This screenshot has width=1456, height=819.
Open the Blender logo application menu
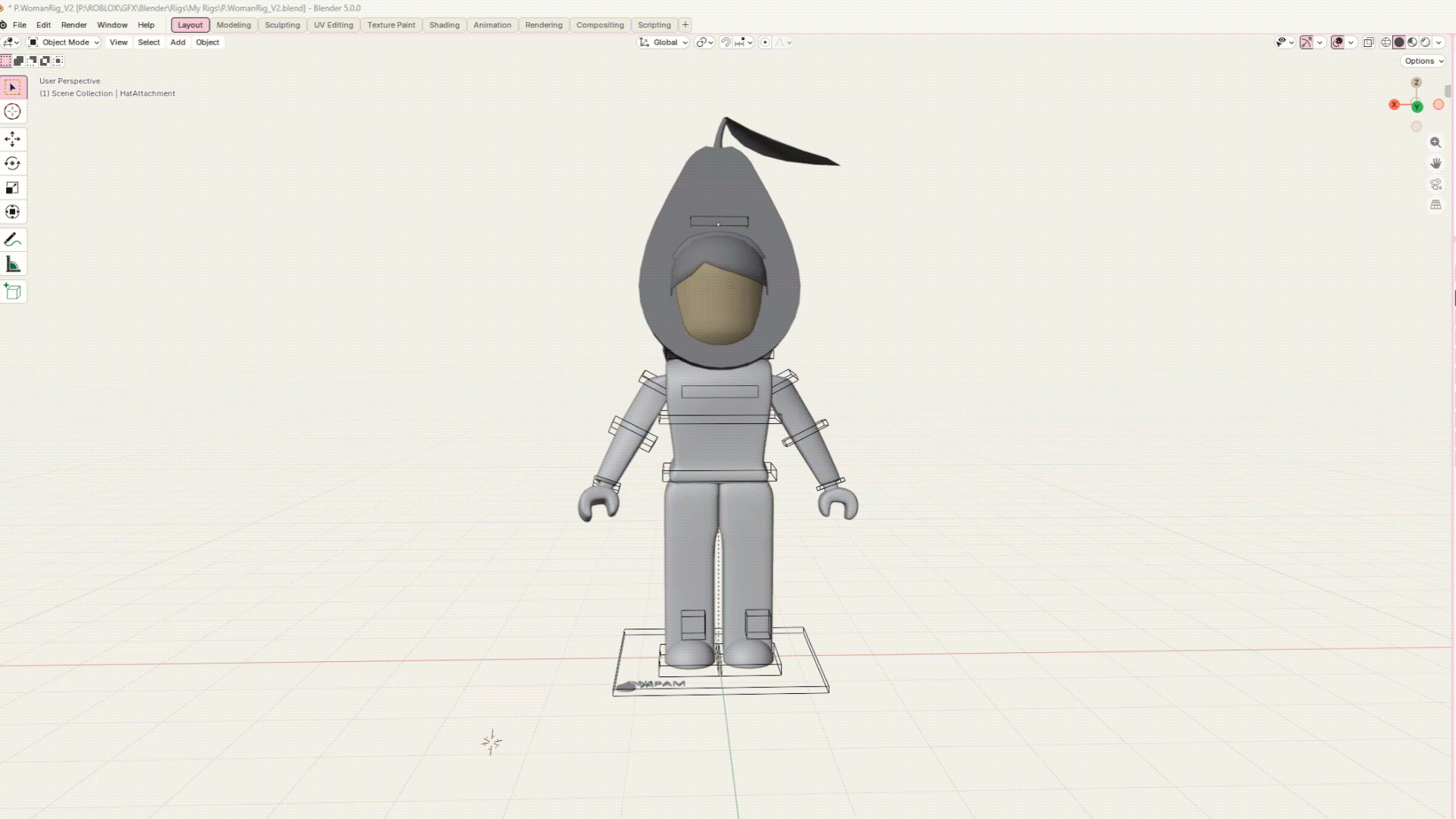click(x=4, y=25)
